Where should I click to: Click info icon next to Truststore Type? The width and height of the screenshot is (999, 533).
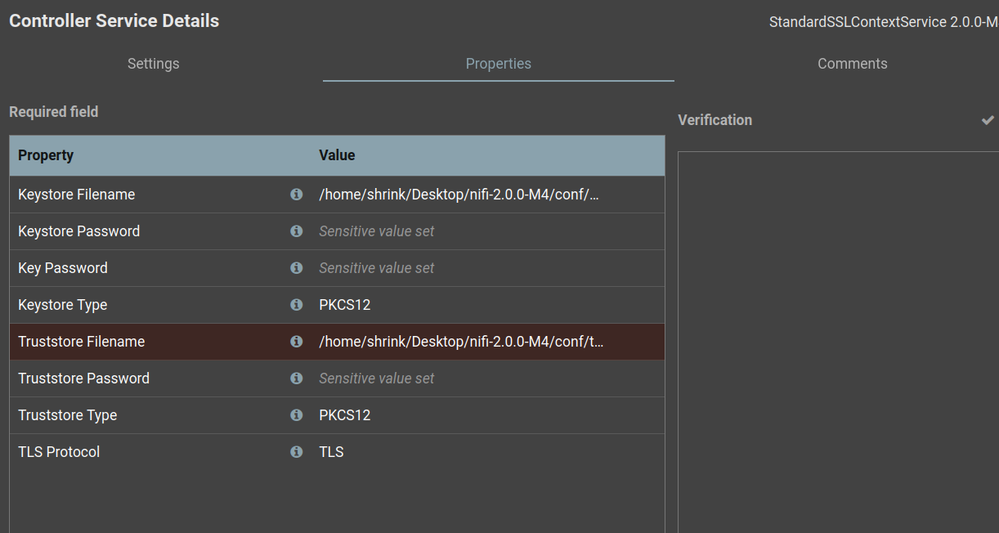click(296, 415)
